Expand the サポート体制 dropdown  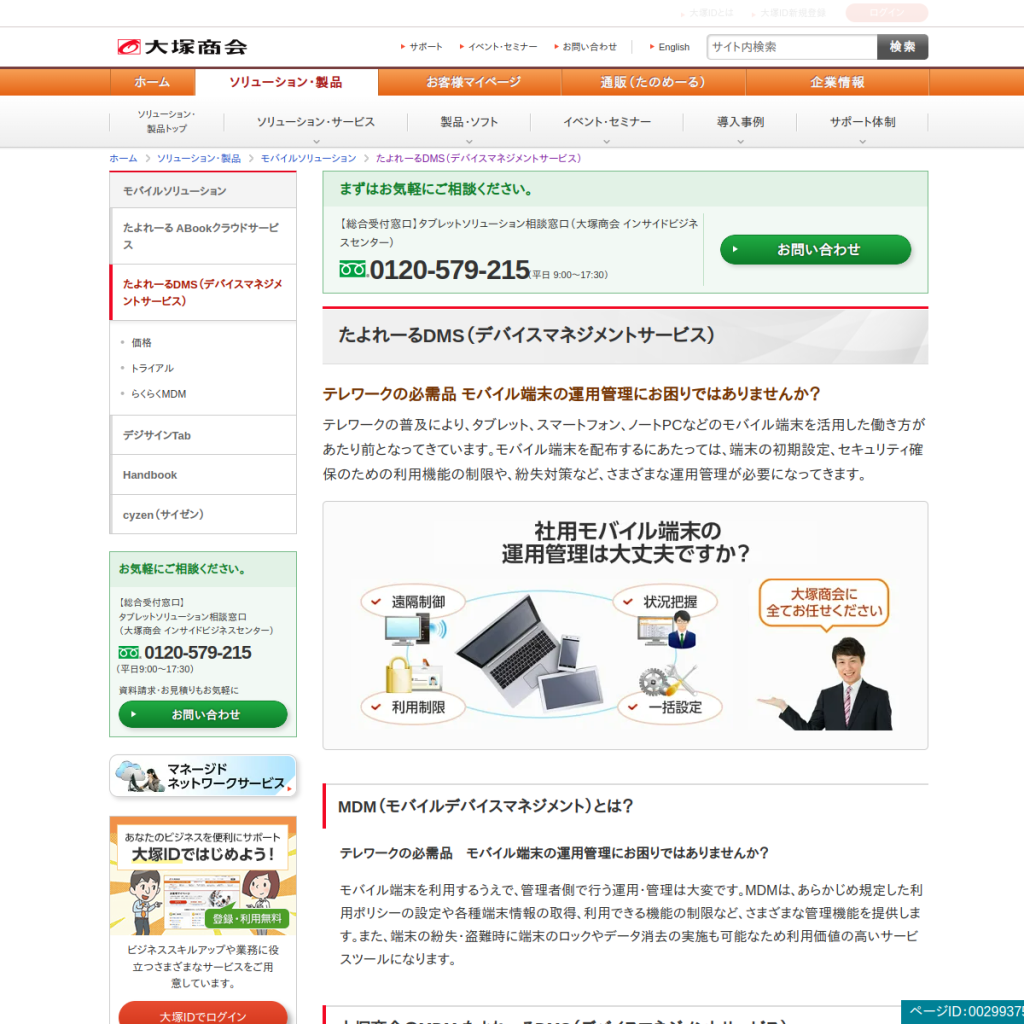point(862,123)
